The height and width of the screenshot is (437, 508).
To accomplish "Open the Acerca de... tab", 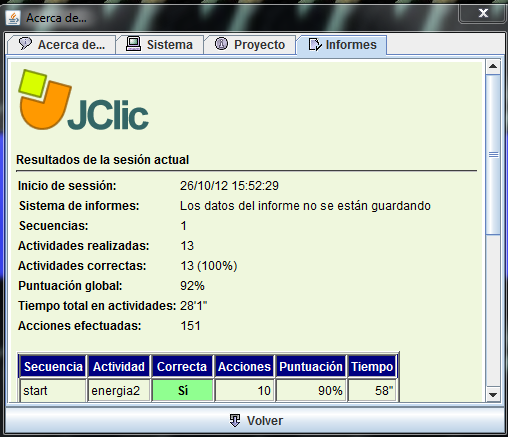I will [x=62, y=45].
